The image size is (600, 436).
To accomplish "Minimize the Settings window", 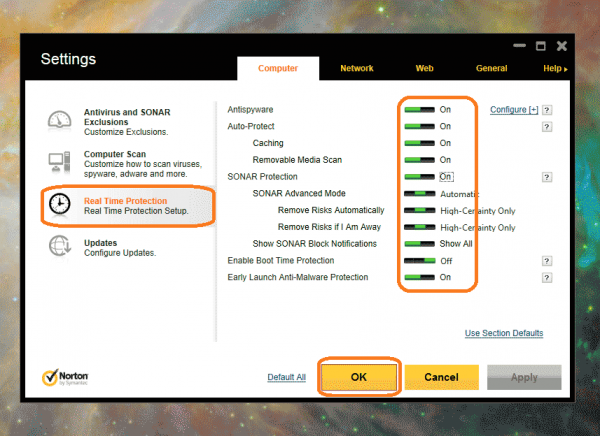I will pyautogui.click(x=519, y=46).
